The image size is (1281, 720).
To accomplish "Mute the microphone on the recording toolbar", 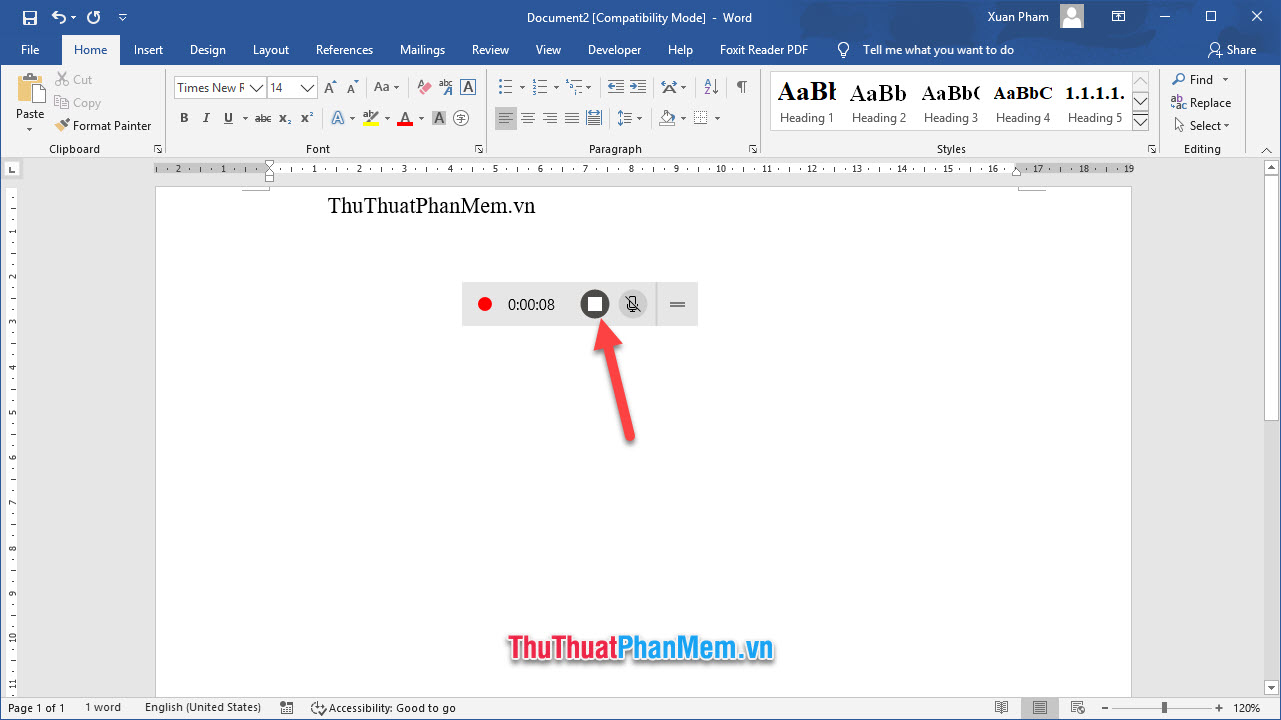I will pos(633,304).
